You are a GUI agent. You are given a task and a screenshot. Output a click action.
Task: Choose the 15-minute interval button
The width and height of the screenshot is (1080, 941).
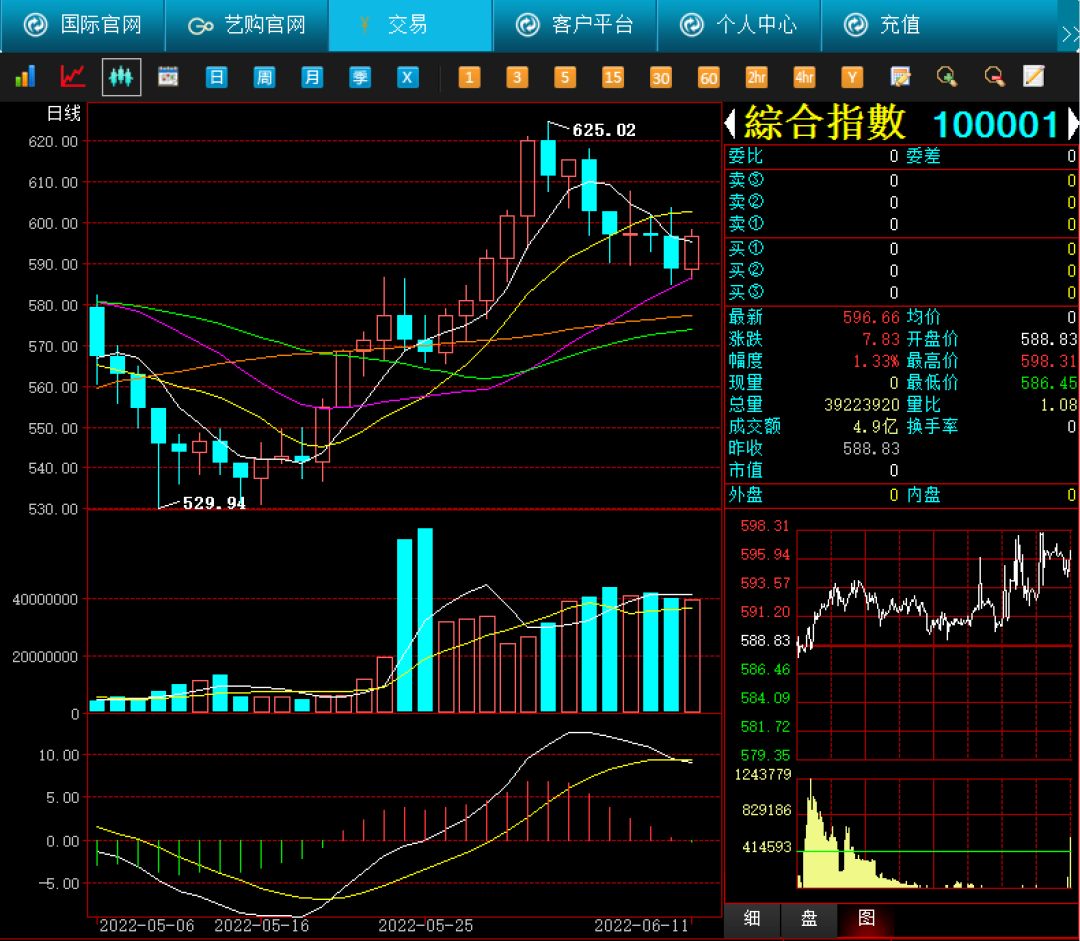[613, 77]
